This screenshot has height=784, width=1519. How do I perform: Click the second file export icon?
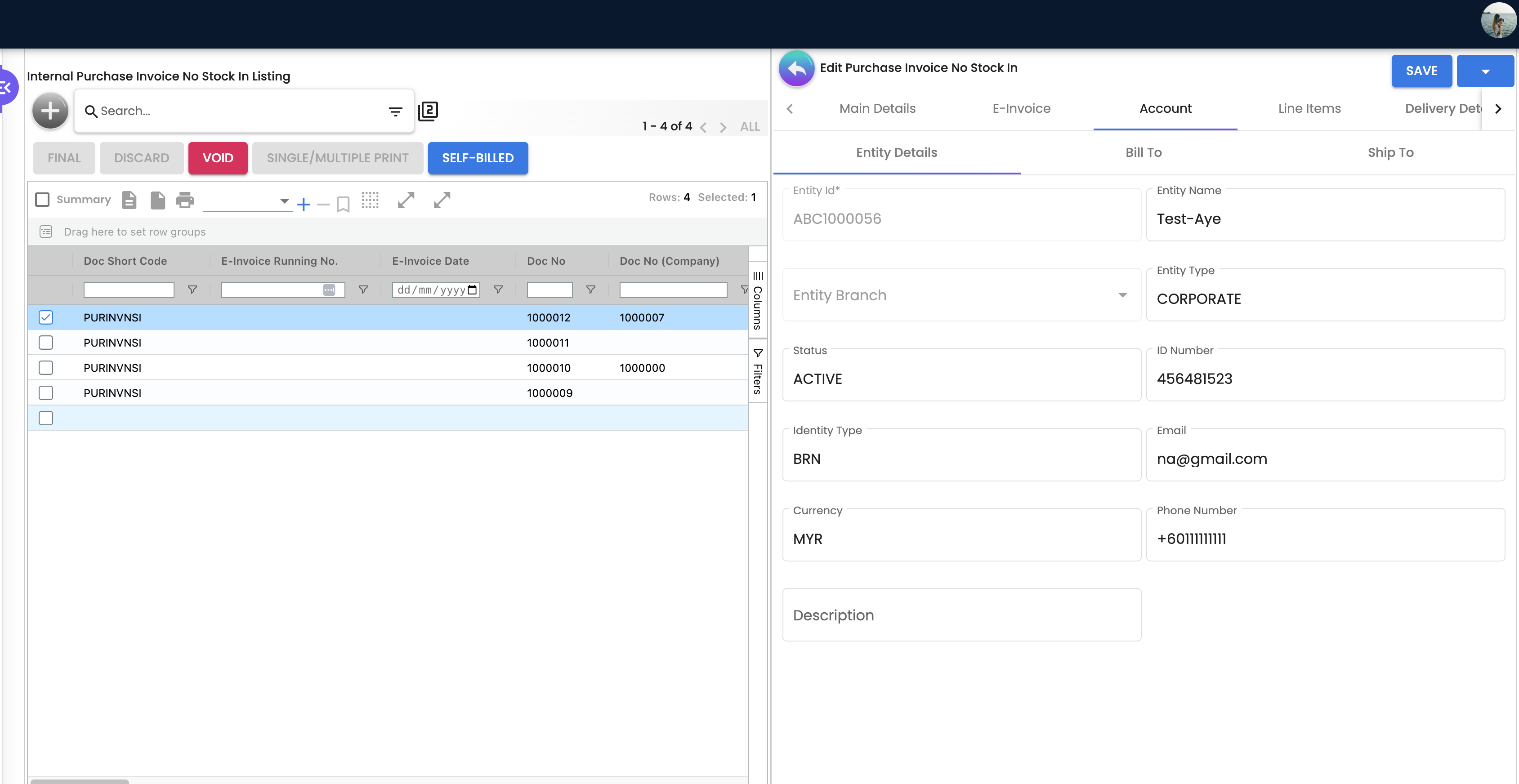pos(157,200)
